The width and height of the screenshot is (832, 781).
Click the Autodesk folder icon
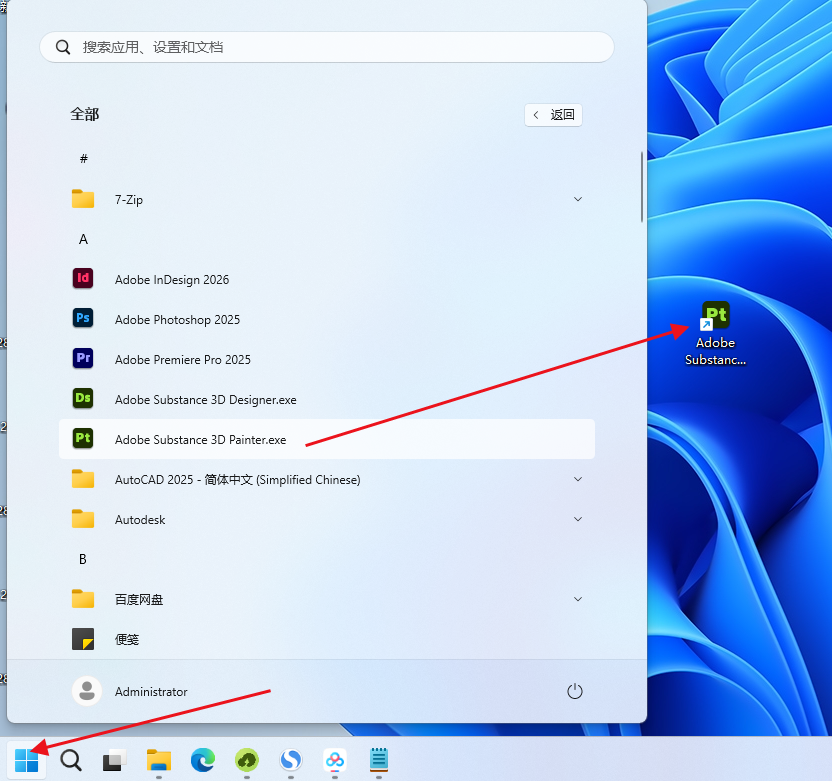click(83, 519)
